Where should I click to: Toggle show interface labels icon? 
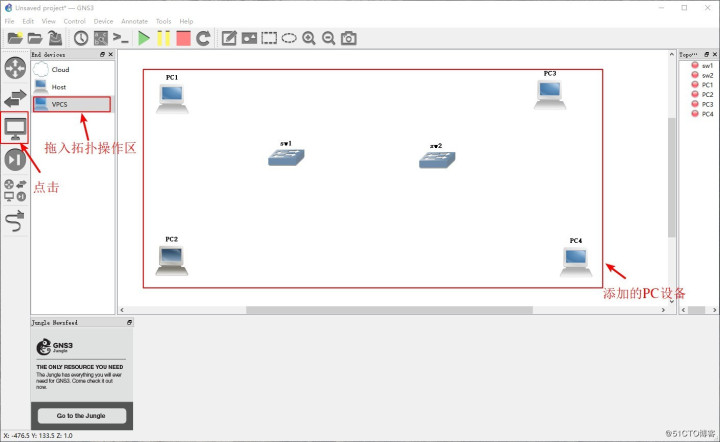click(101, 38)
